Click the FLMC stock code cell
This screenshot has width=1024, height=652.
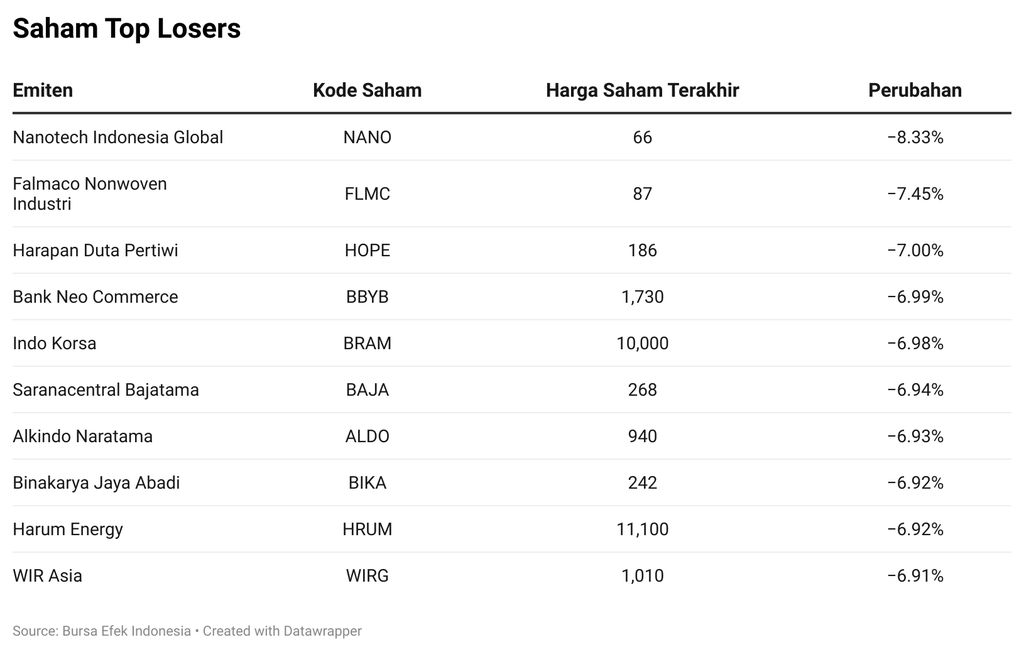(x=367, y=194)
